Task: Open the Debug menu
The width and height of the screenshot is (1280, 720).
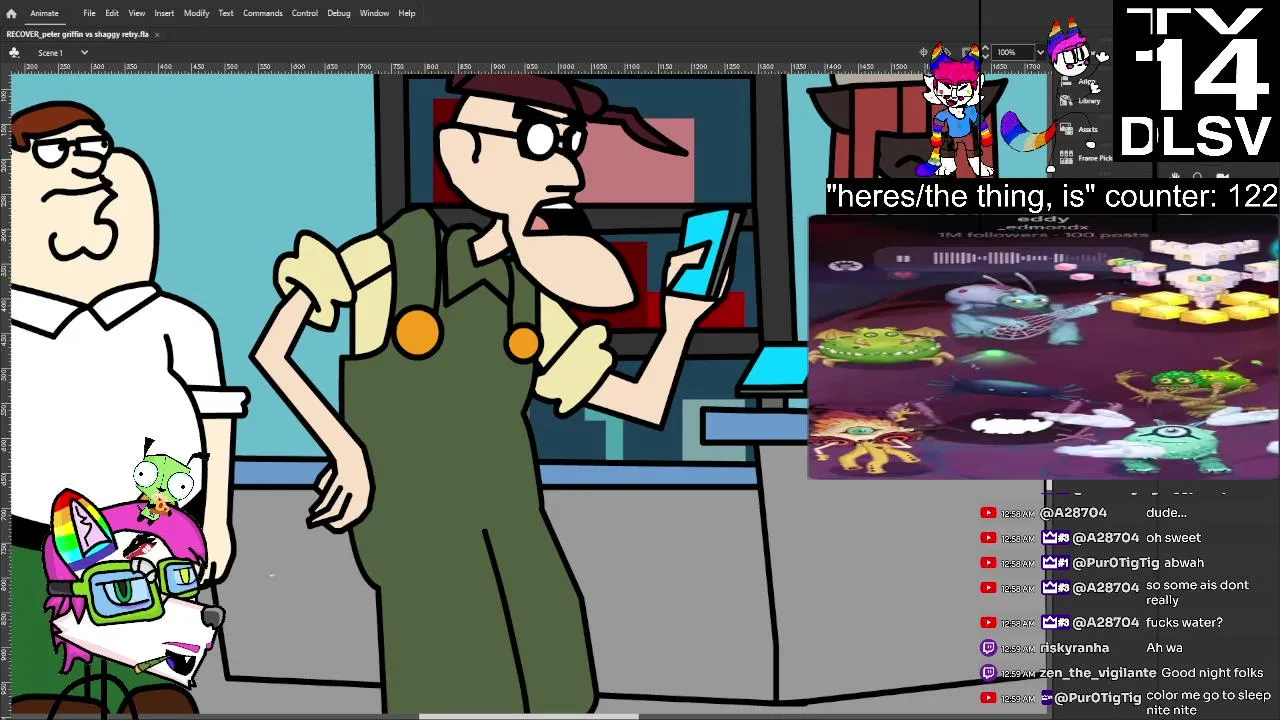Action: [339, 13]
